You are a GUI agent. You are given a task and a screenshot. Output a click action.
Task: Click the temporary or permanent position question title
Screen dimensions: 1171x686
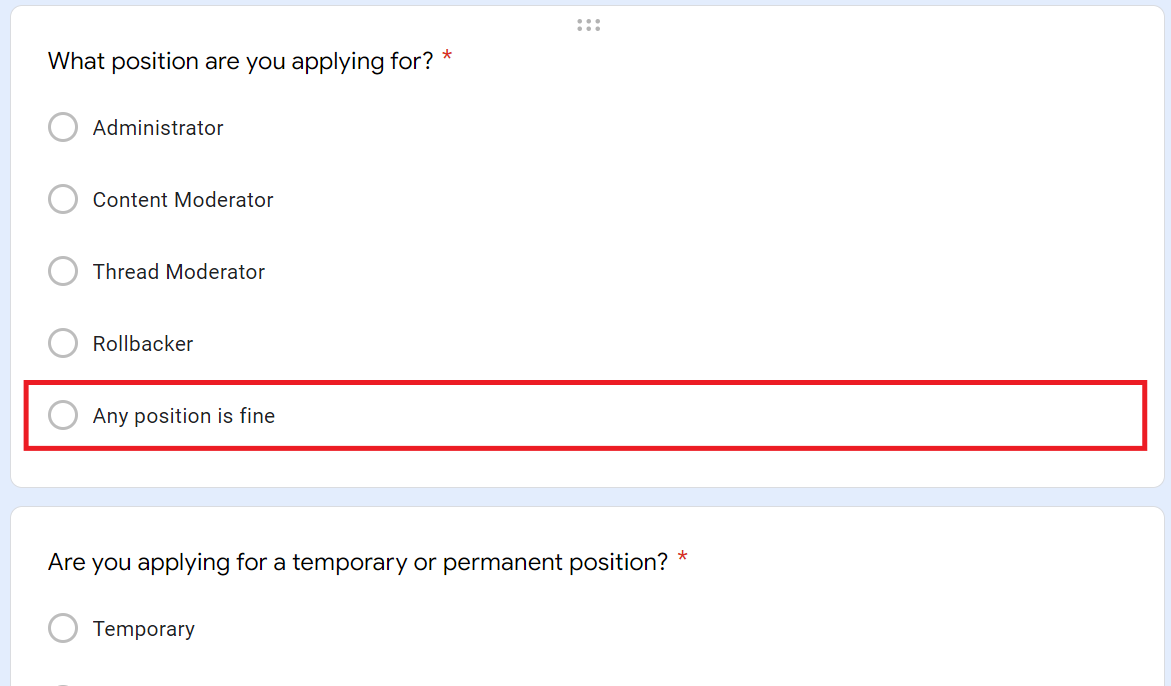tap(357, 562)
